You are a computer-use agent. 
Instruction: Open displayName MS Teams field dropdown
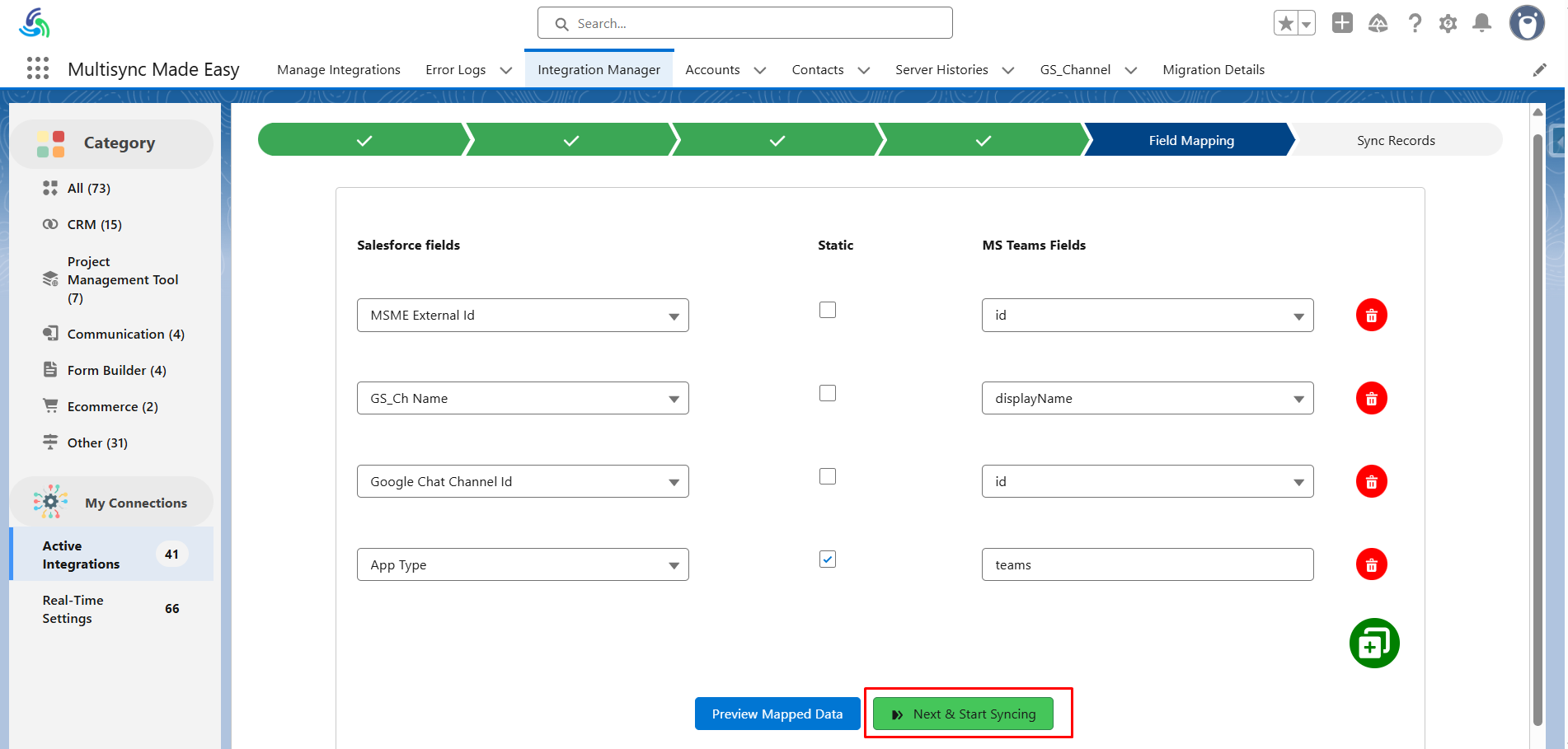tap(1147, 399)
